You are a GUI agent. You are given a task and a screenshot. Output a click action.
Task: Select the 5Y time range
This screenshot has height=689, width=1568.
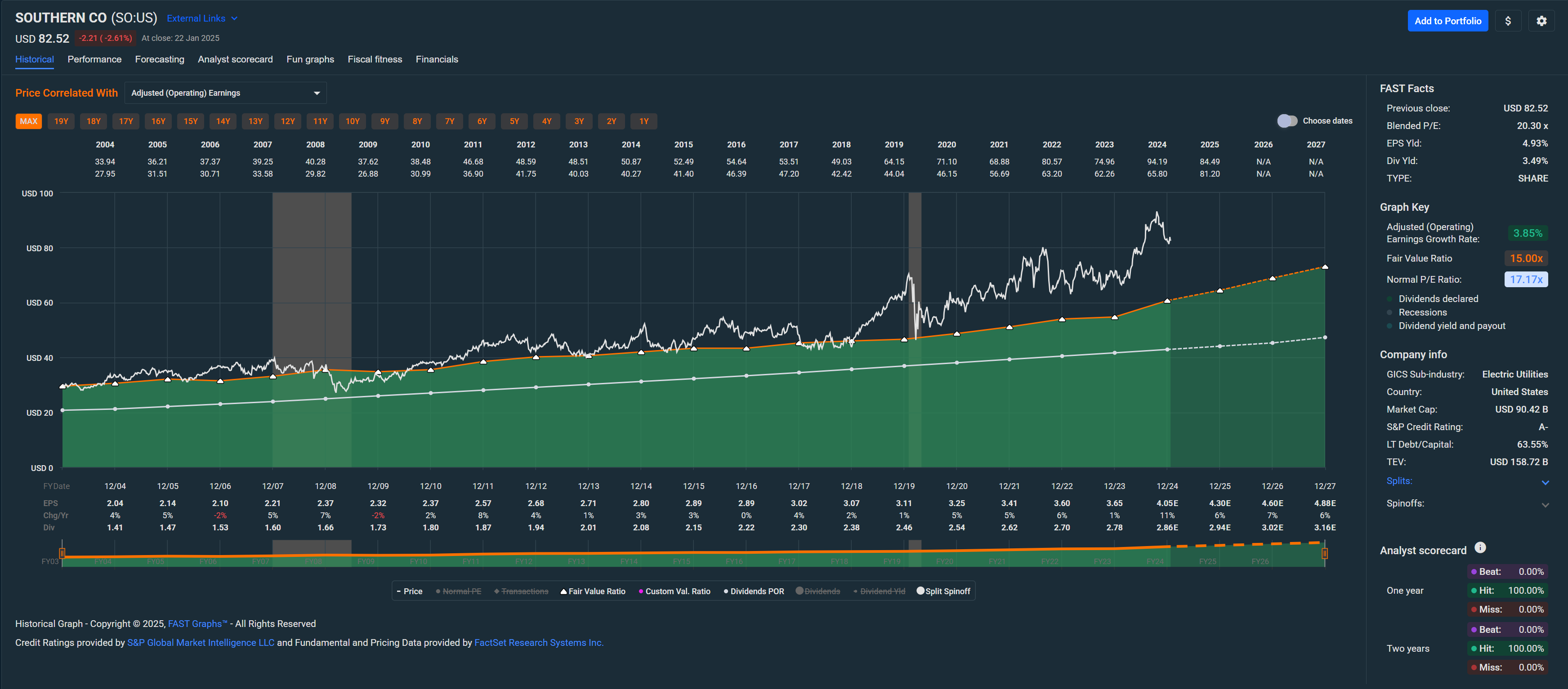[x=514, y=121]
